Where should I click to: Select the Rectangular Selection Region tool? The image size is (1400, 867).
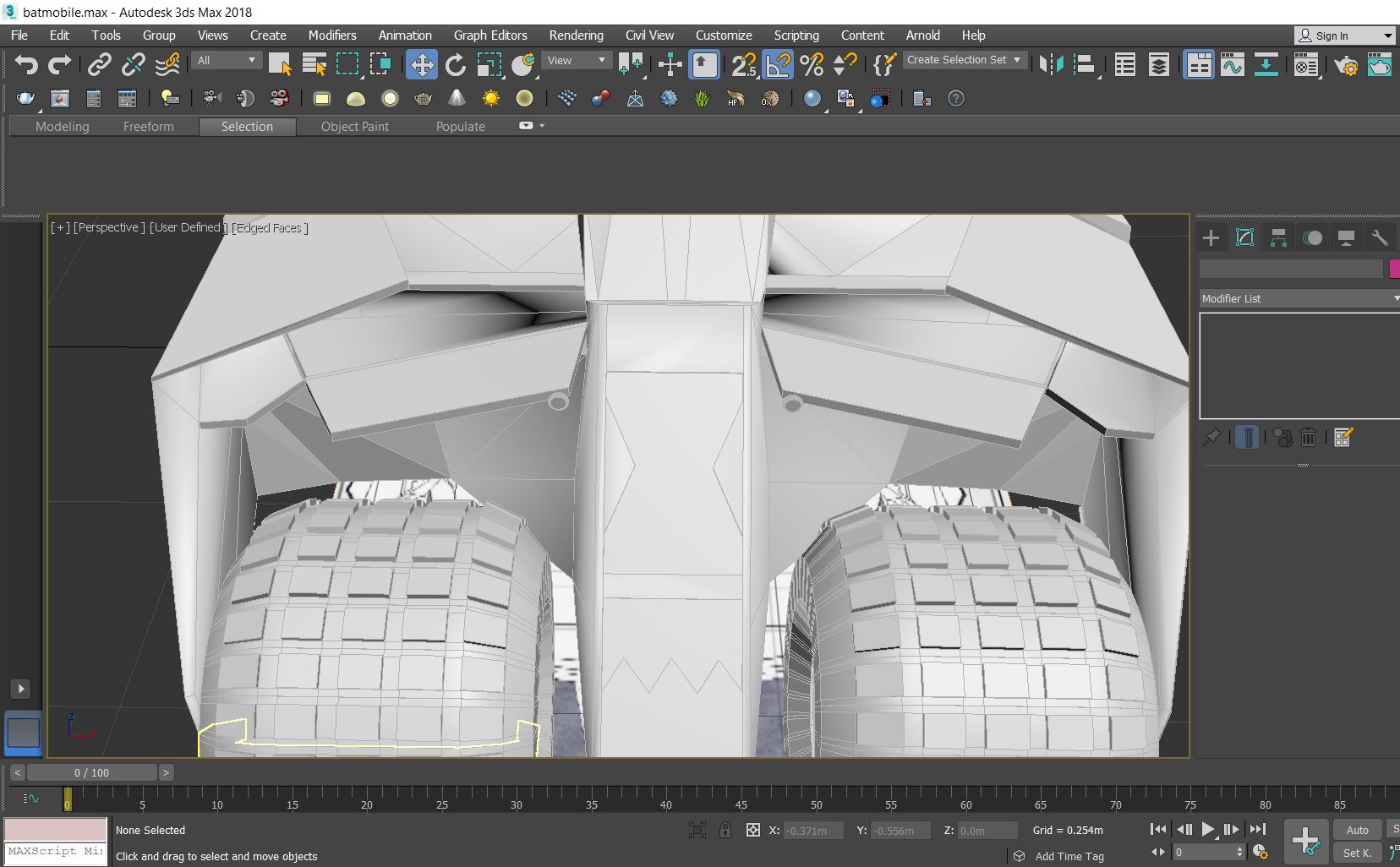(347, 64)
